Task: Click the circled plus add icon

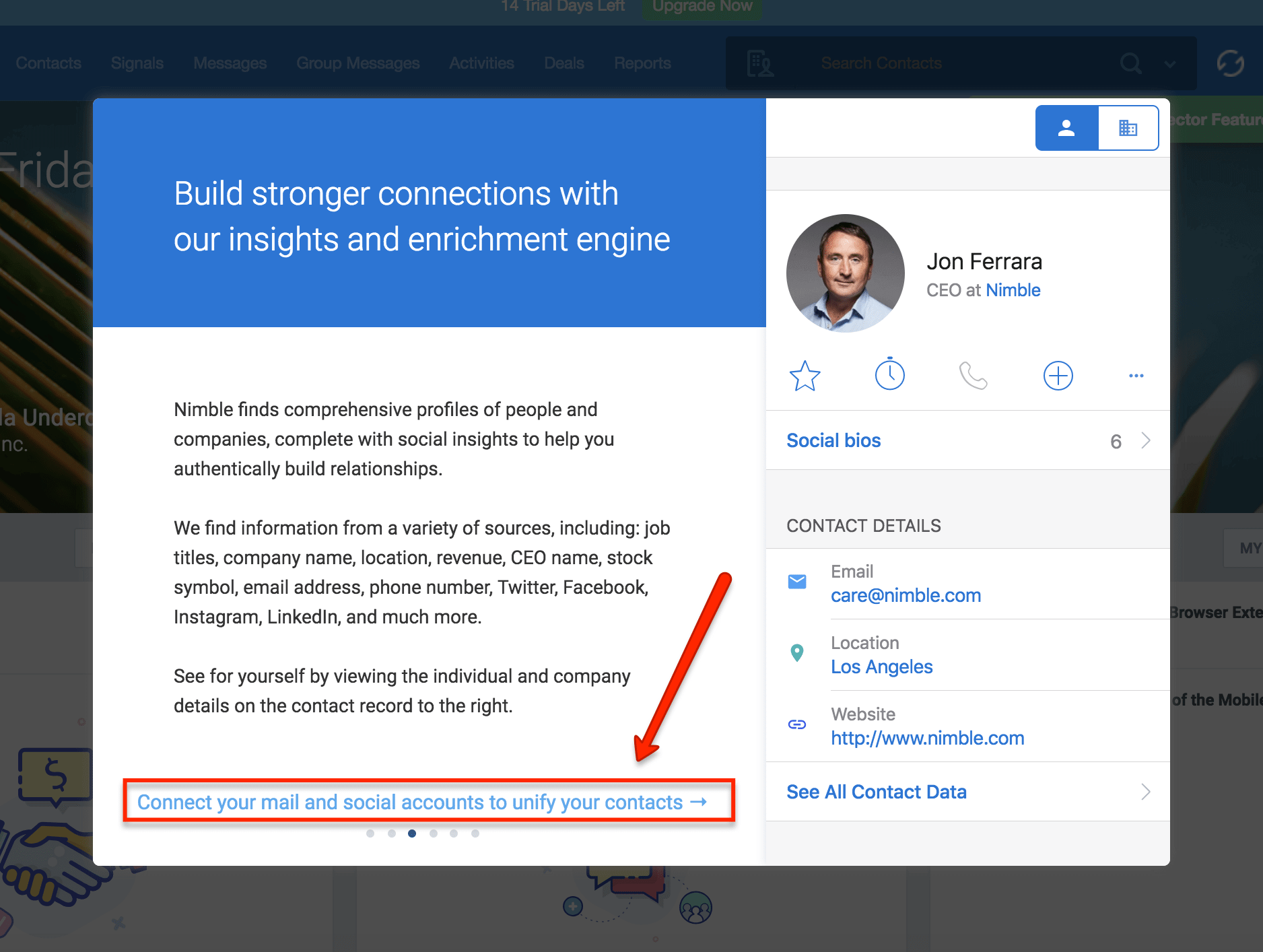Action: click(1058, 376)
